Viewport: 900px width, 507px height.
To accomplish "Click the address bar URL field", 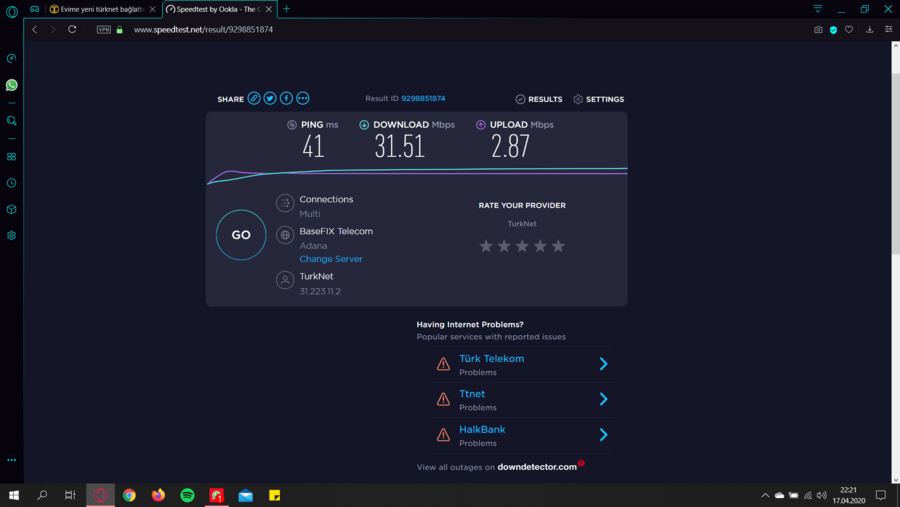I will coord(203,29).
